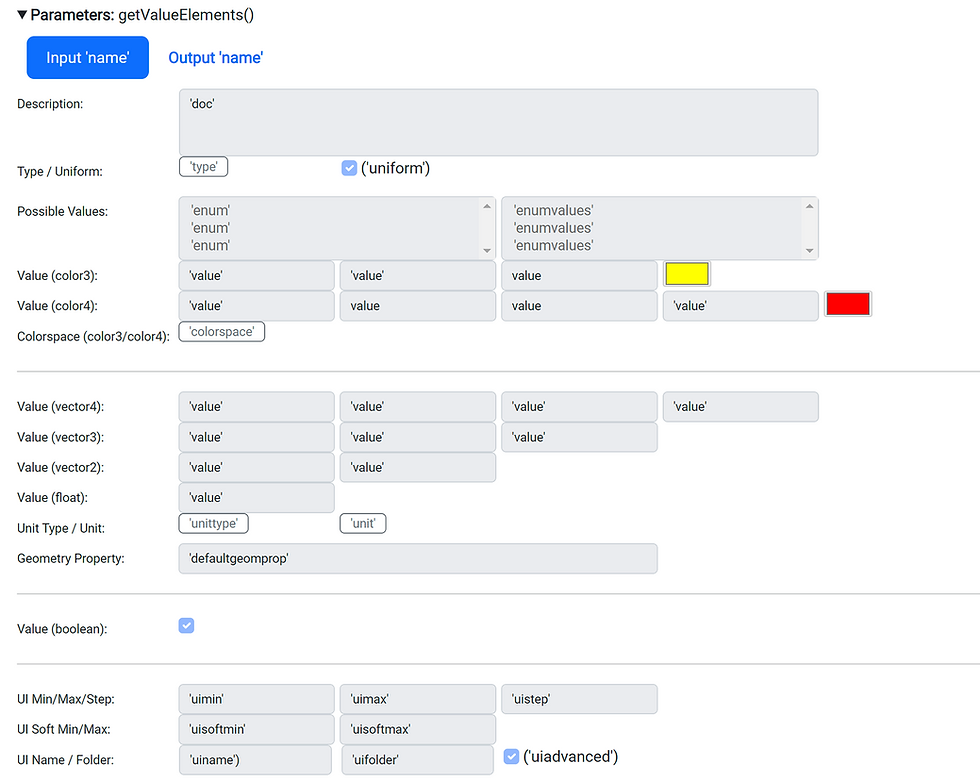The image size is (980, 779).
Task: Click third Value (color3) field
Action: coord(579,276)
